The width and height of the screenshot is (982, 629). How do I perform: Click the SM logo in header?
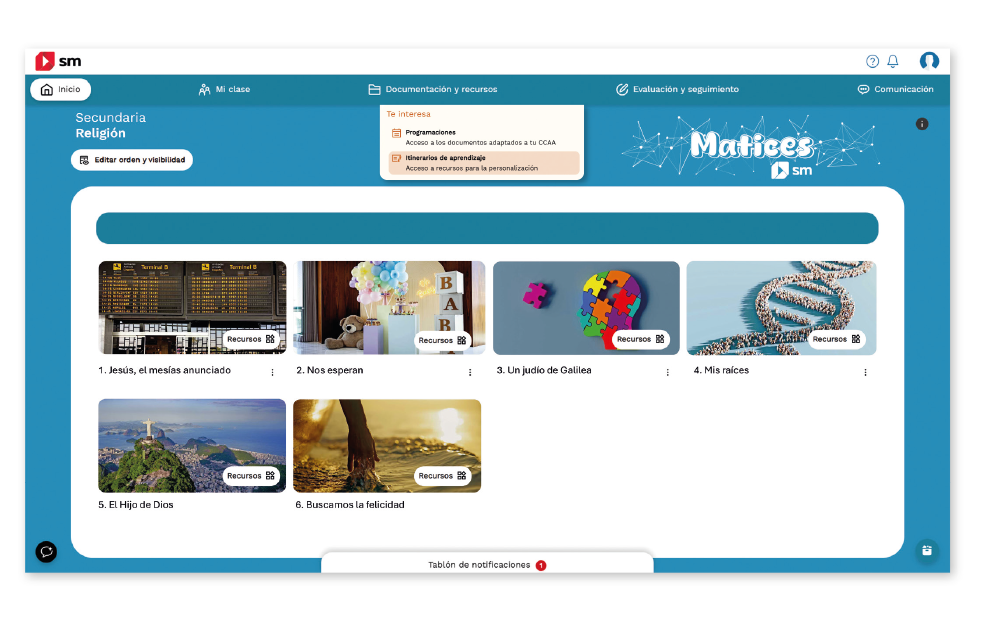point(58,62)
